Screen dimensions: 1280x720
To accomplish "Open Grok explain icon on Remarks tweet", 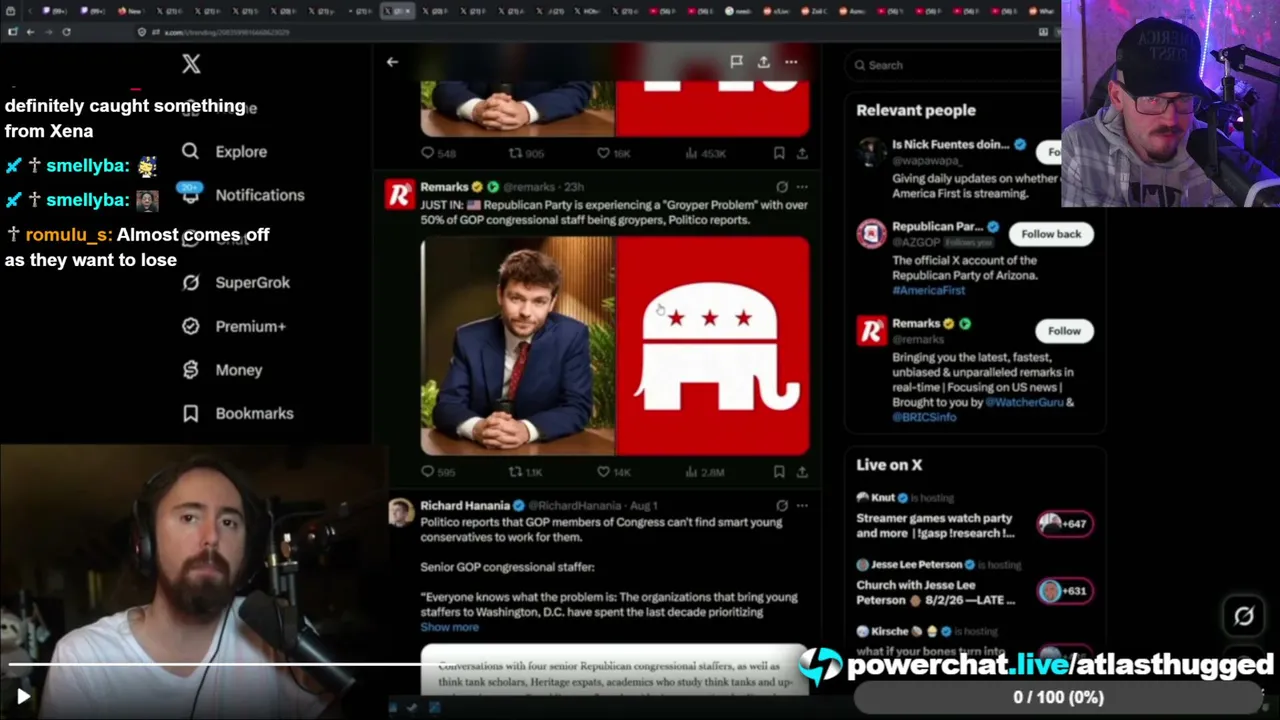I will (x=782, y=187).
